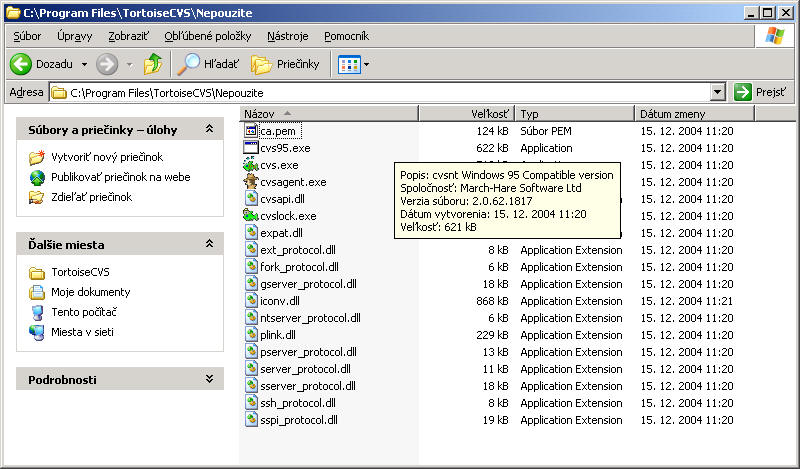The height and width of the screenshot is (469, 800).
Task: Open the Forward history dropdown arrow
Action: [x=130, y=64]
